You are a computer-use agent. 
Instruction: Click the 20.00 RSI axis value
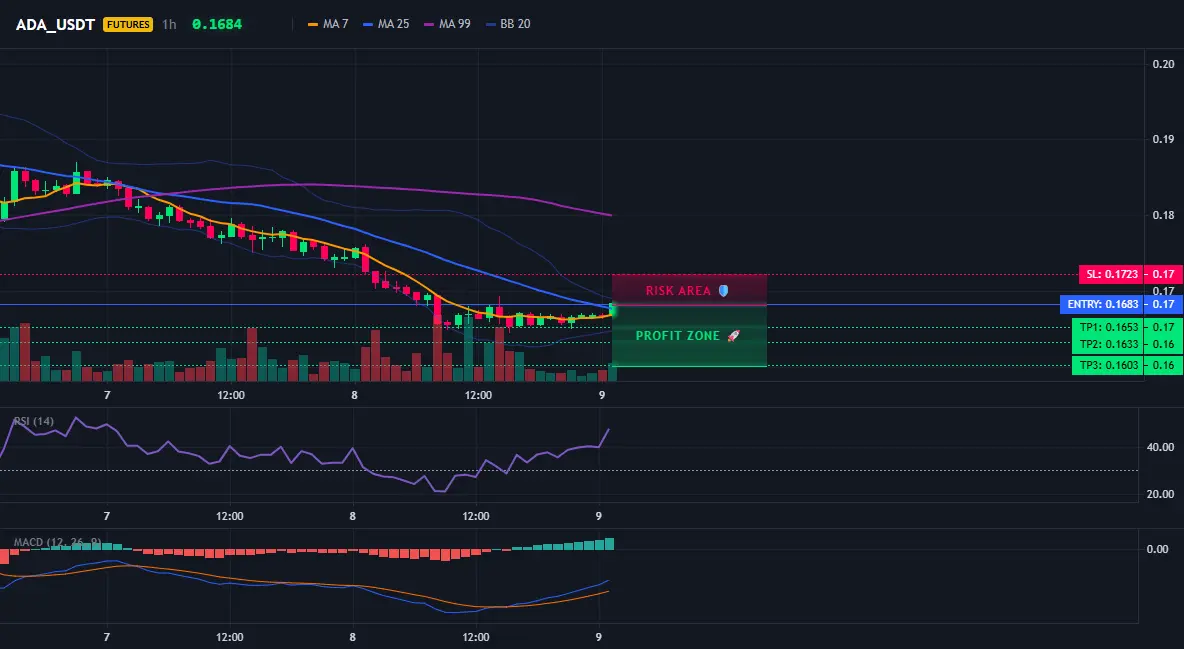(x=1160, y=494)
